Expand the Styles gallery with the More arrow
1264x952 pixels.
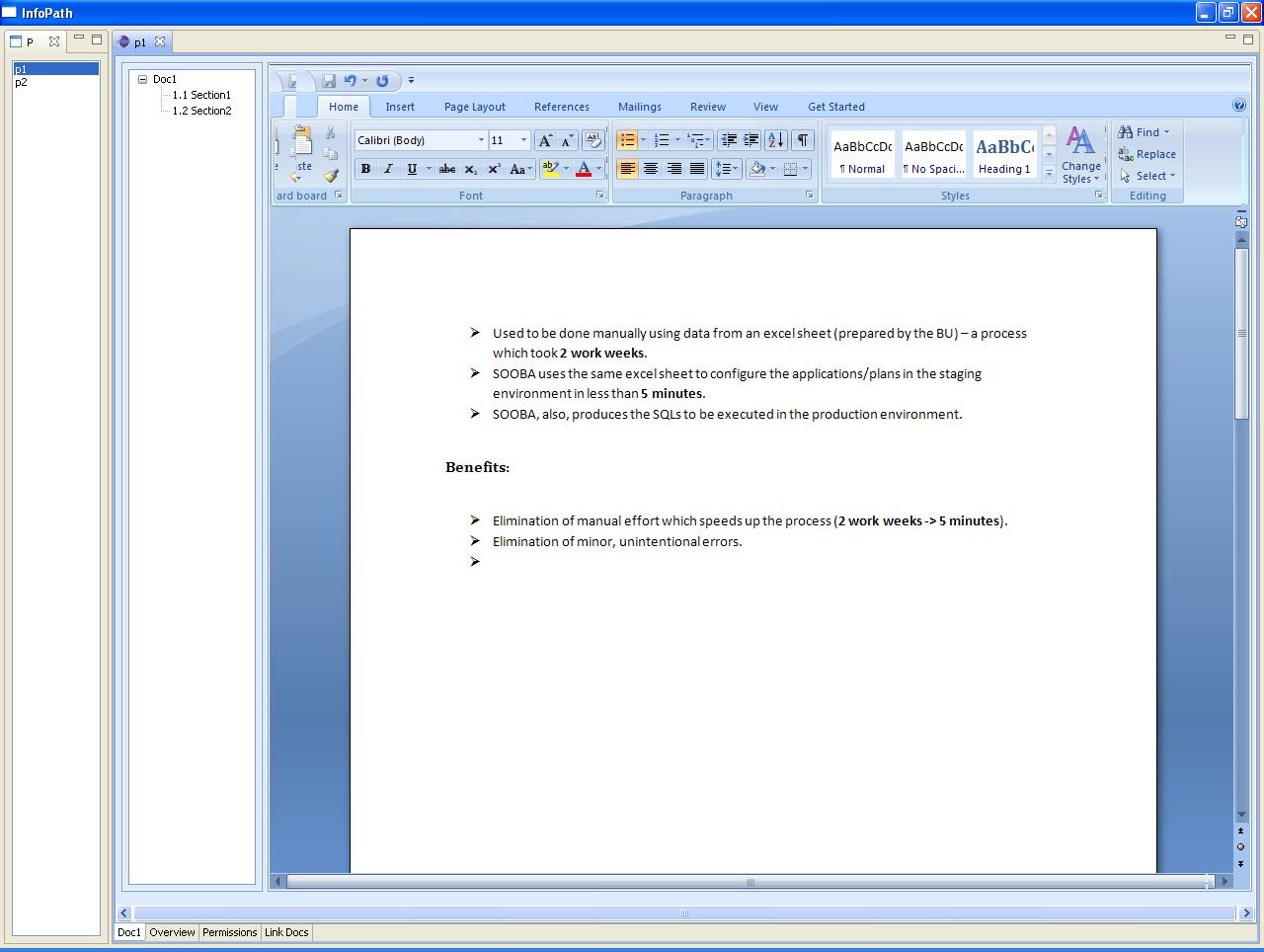tap(1049, 173)
